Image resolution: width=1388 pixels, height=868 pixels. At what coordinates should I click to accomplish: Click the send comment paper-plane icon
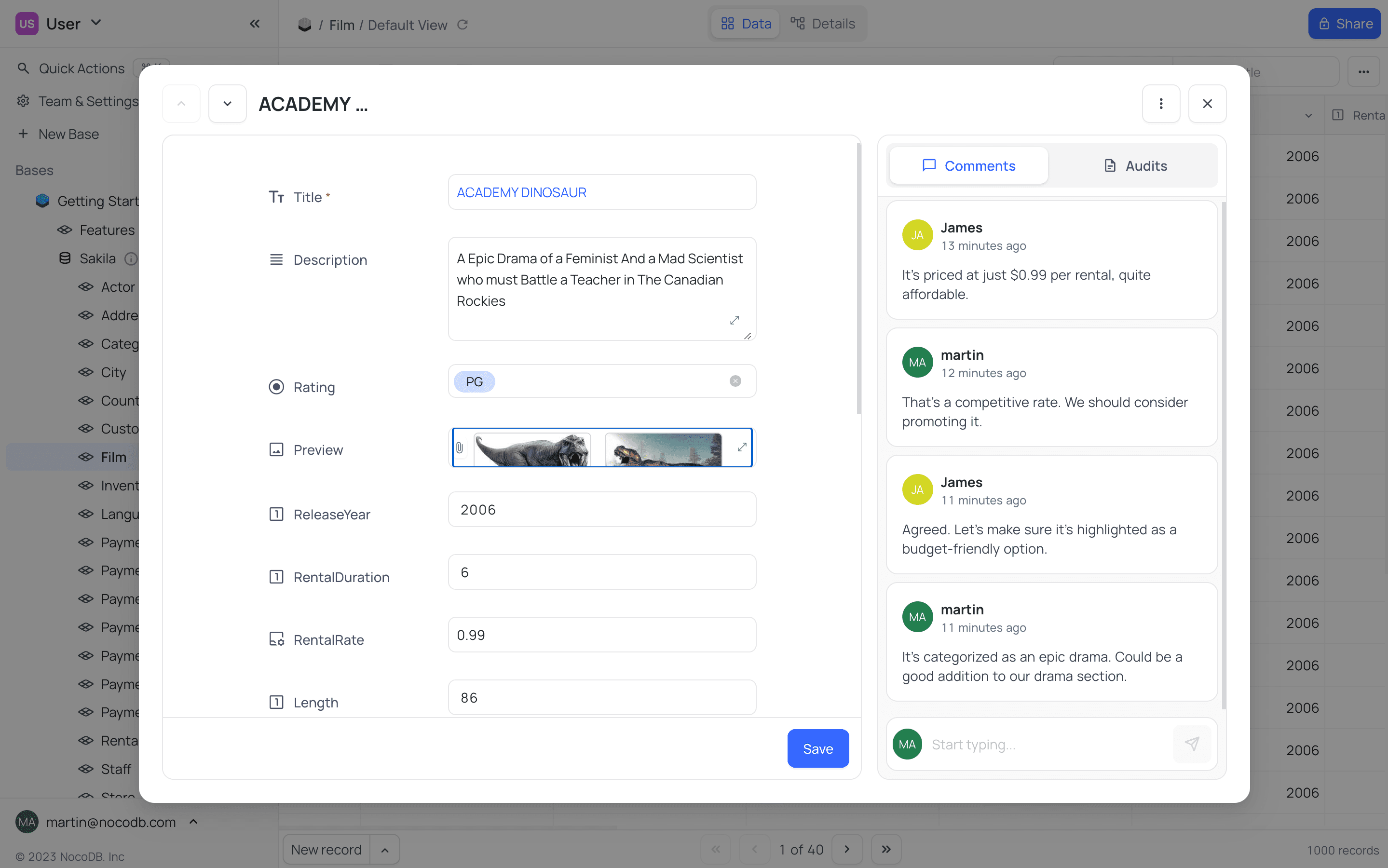click(x=1192, y=744)
